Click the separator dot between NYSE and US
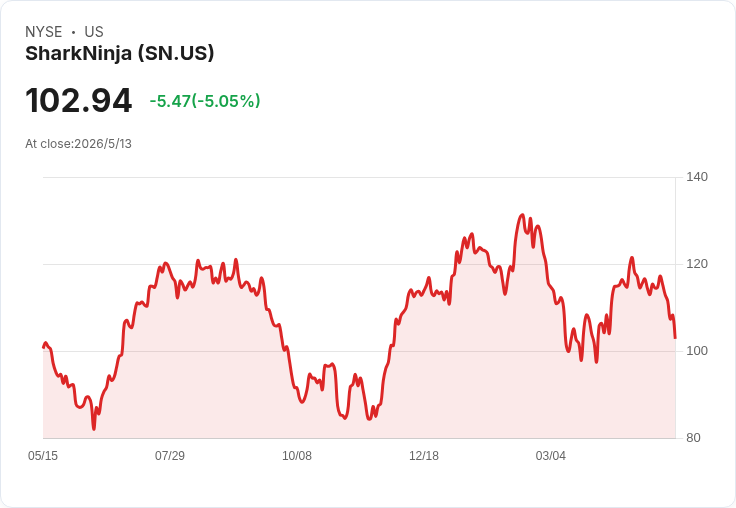The width and height of the screenshot is (736, 508). pyautogui.click(x=73, y=32)
